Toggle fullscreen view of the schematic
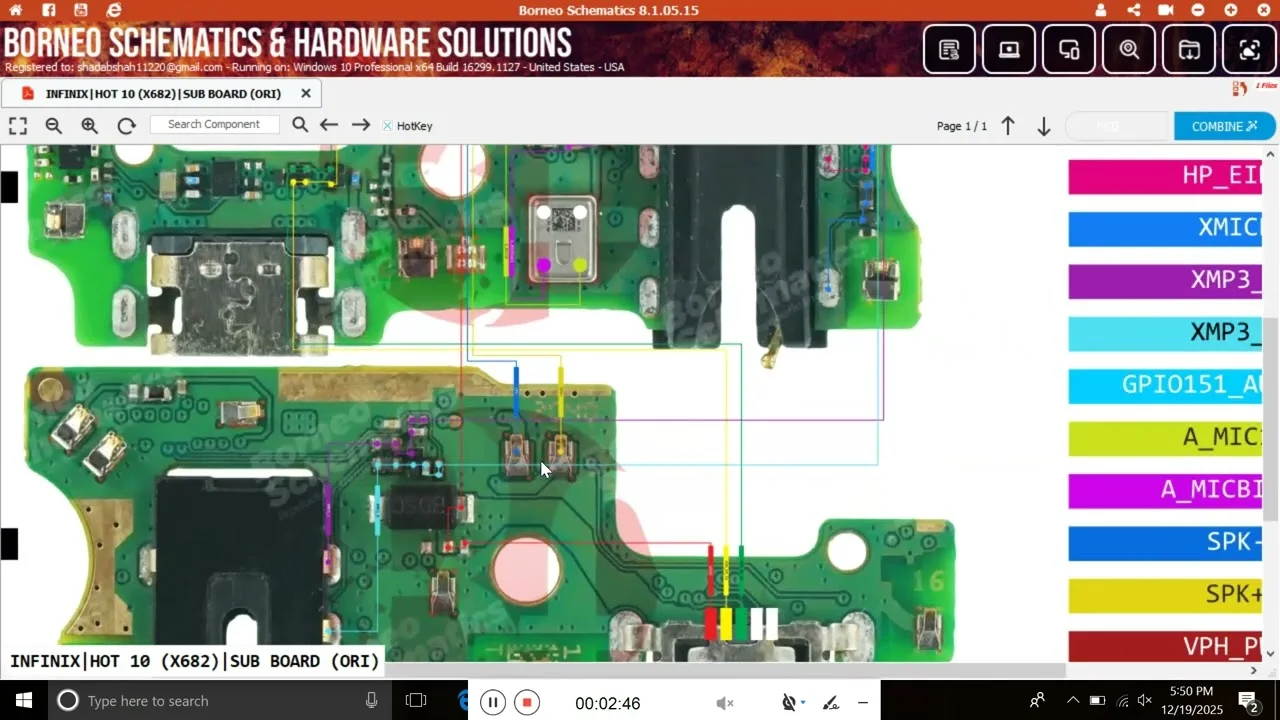1280x720 pixels. click(18, 126)
